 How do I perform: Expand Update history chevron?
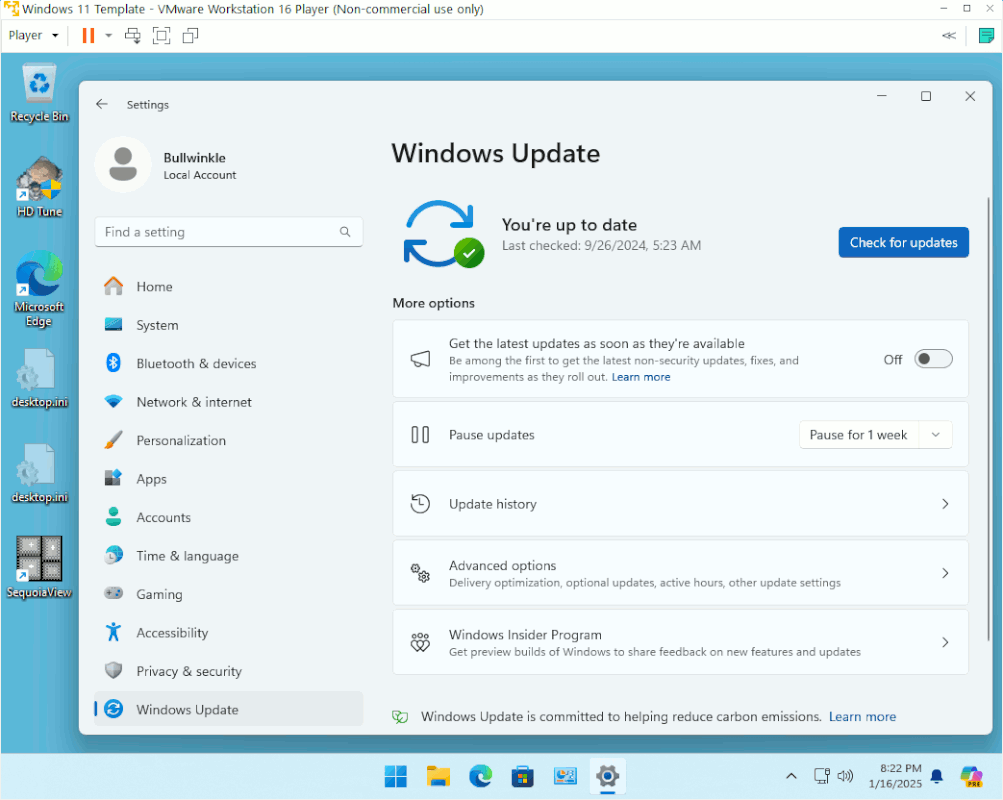[x=945, y=504]
